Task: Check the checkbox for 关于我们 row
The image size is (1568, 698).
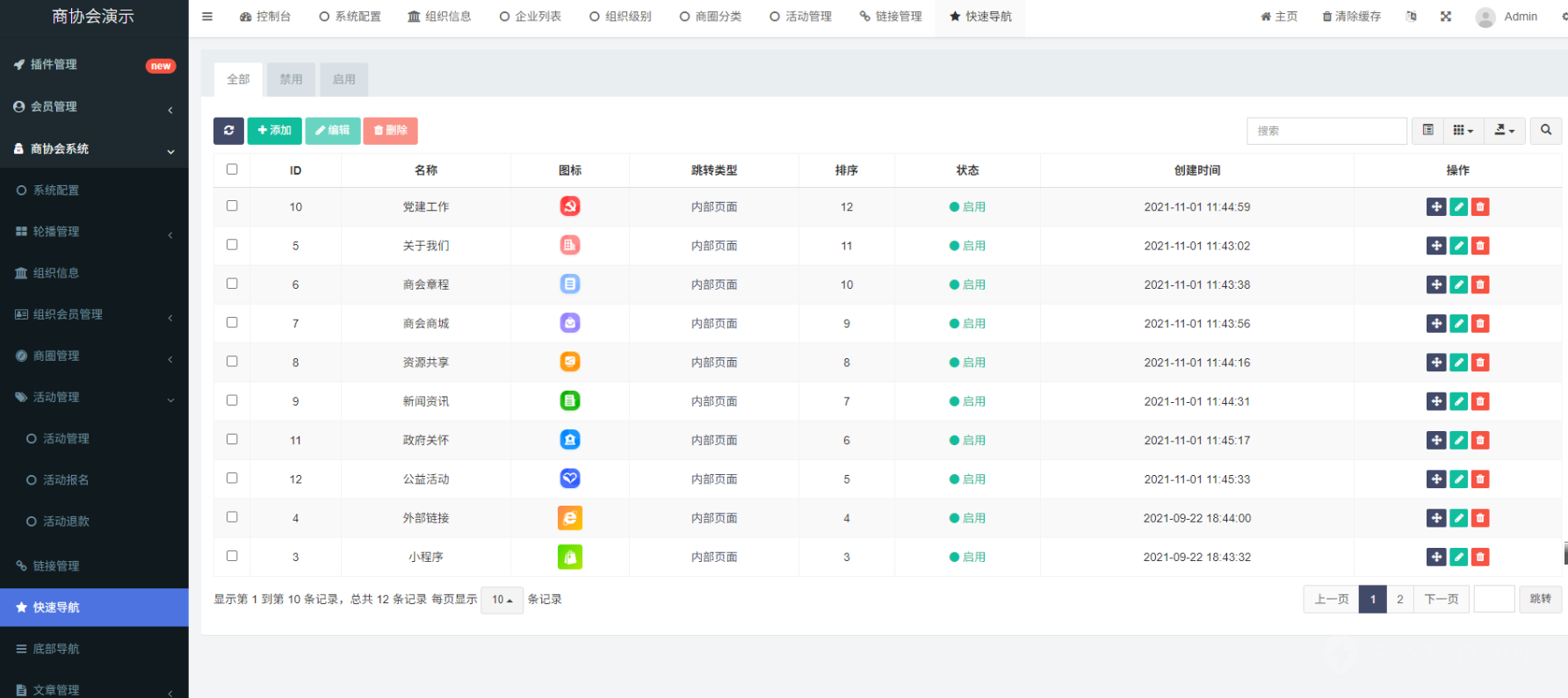Action: [x=232, y=245]
